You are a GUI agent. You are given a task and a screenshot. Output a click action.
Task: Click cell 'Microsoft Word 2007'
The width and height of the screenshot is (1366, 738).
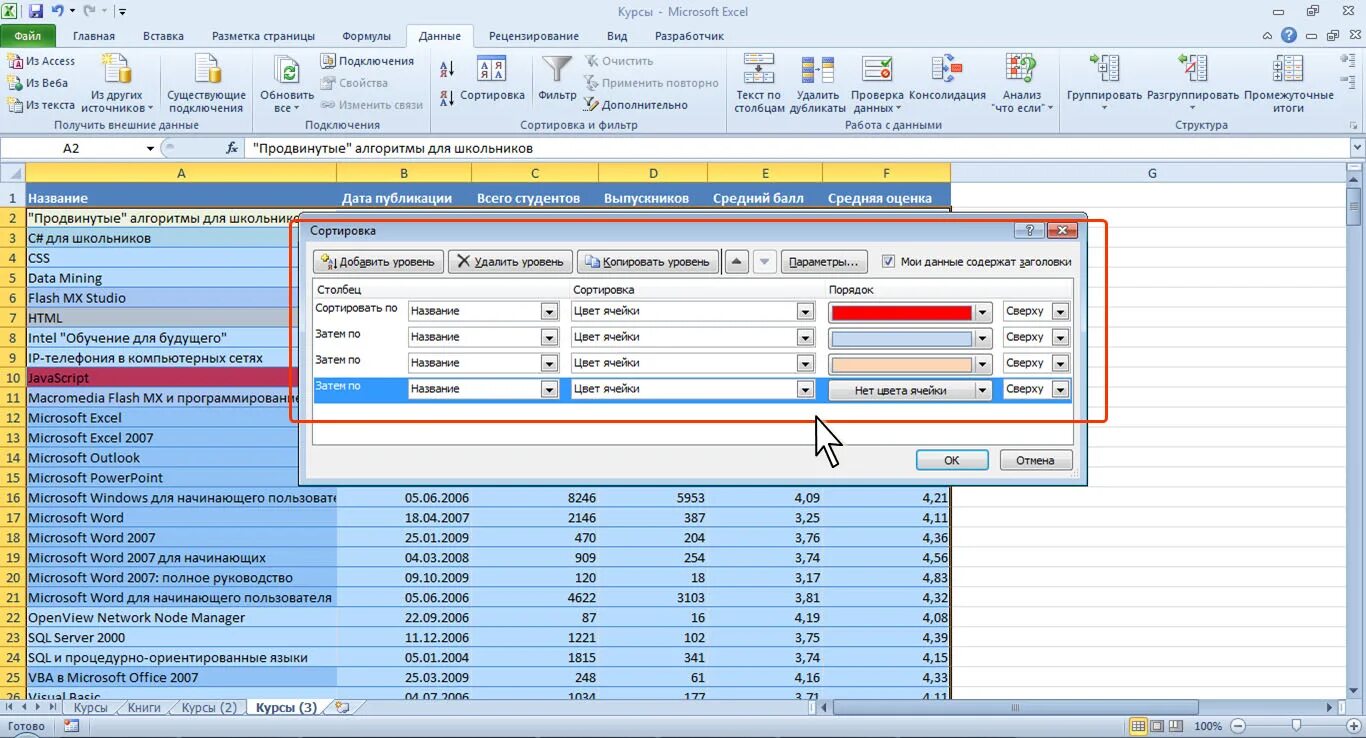click(x=181, y=538)
